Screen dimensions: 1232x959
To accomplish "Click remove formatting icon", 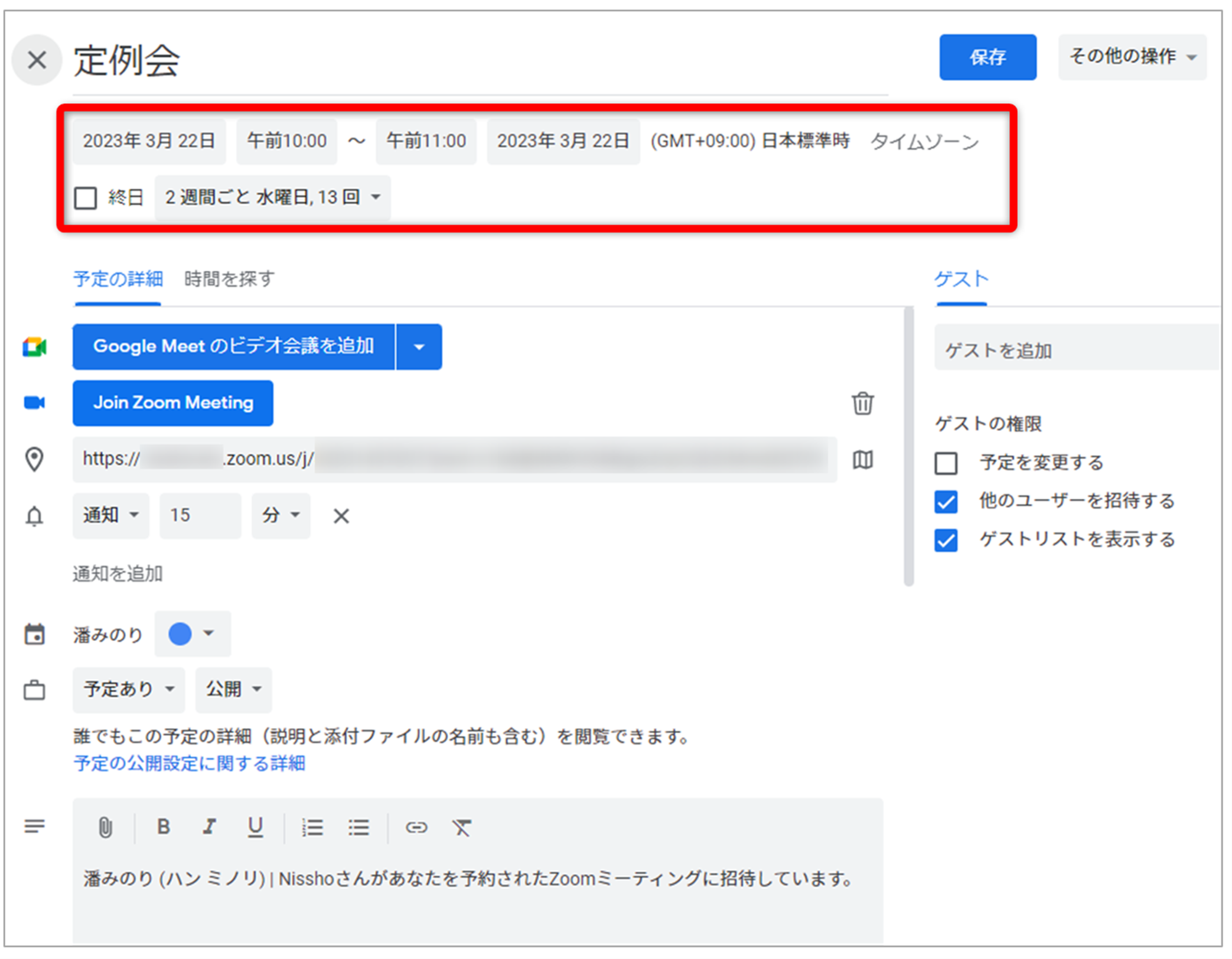I will pos(461,827).
